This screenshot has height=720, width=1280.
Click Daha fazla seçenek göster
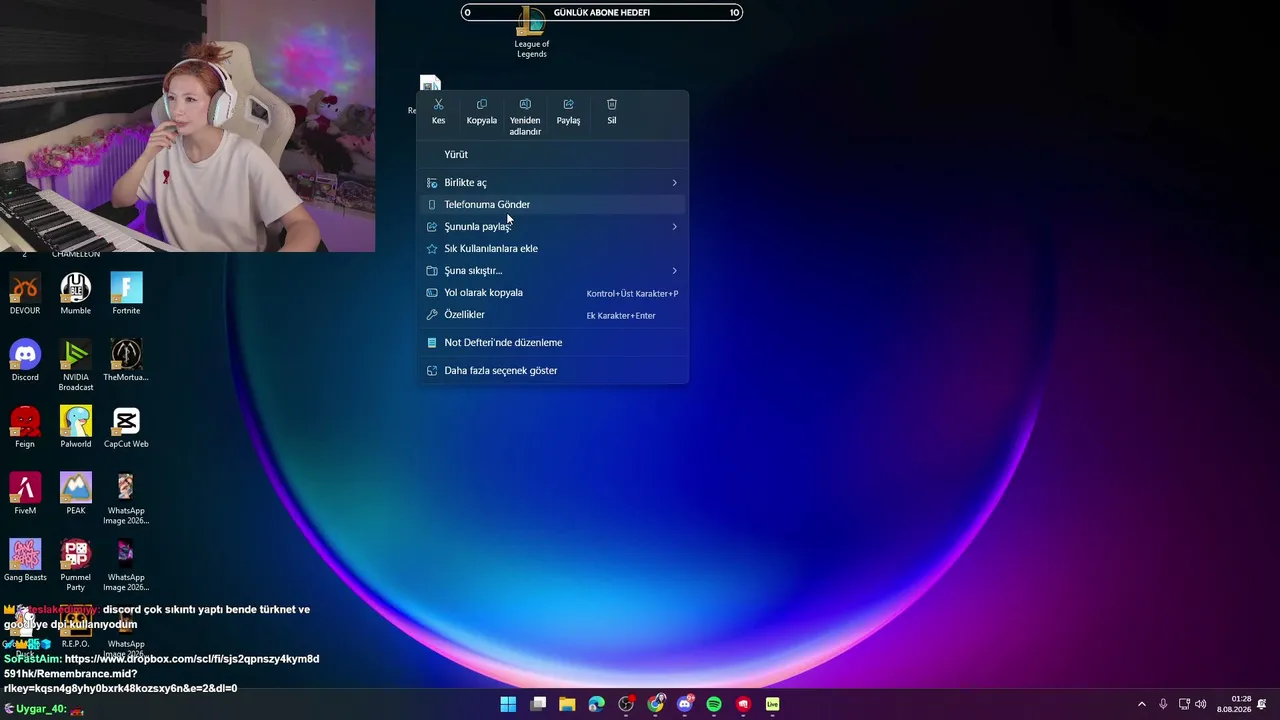[x=552, y=370]
